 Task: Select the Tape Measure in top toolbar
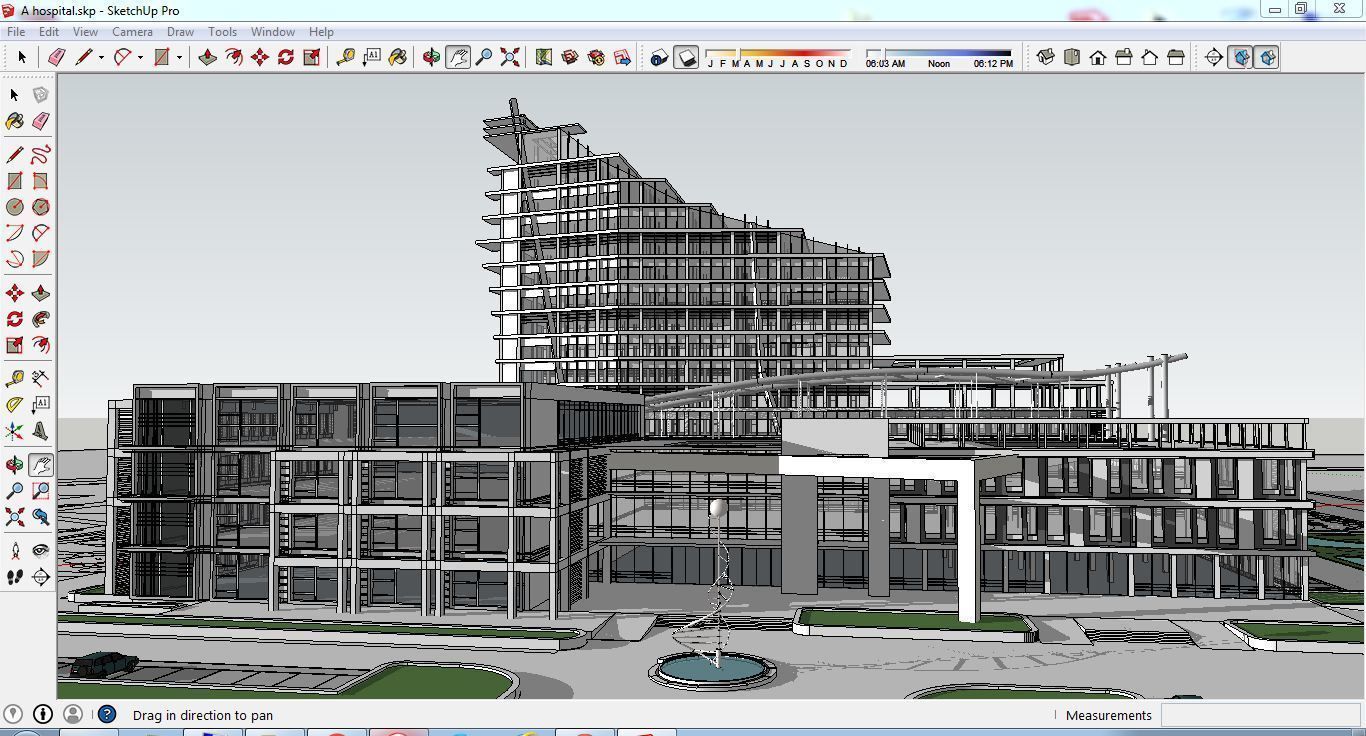point(346,58)
